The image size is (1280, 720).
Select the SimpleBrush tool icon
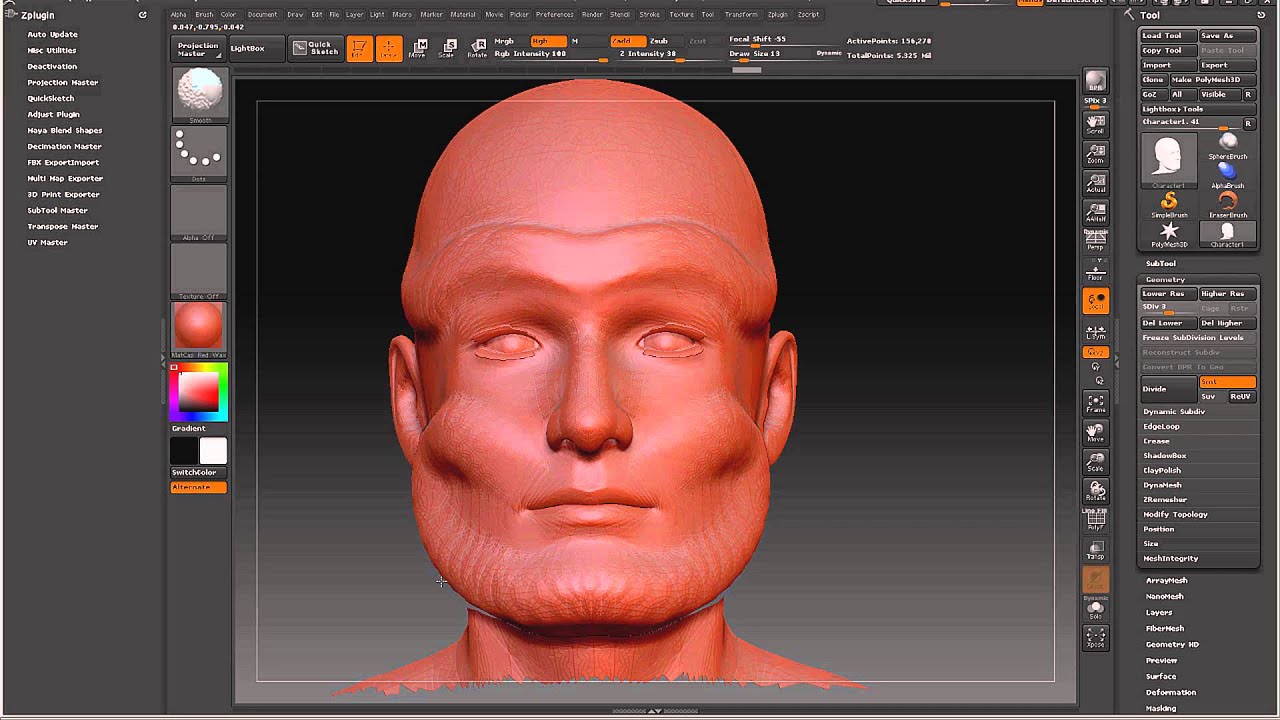[1168, 205]
